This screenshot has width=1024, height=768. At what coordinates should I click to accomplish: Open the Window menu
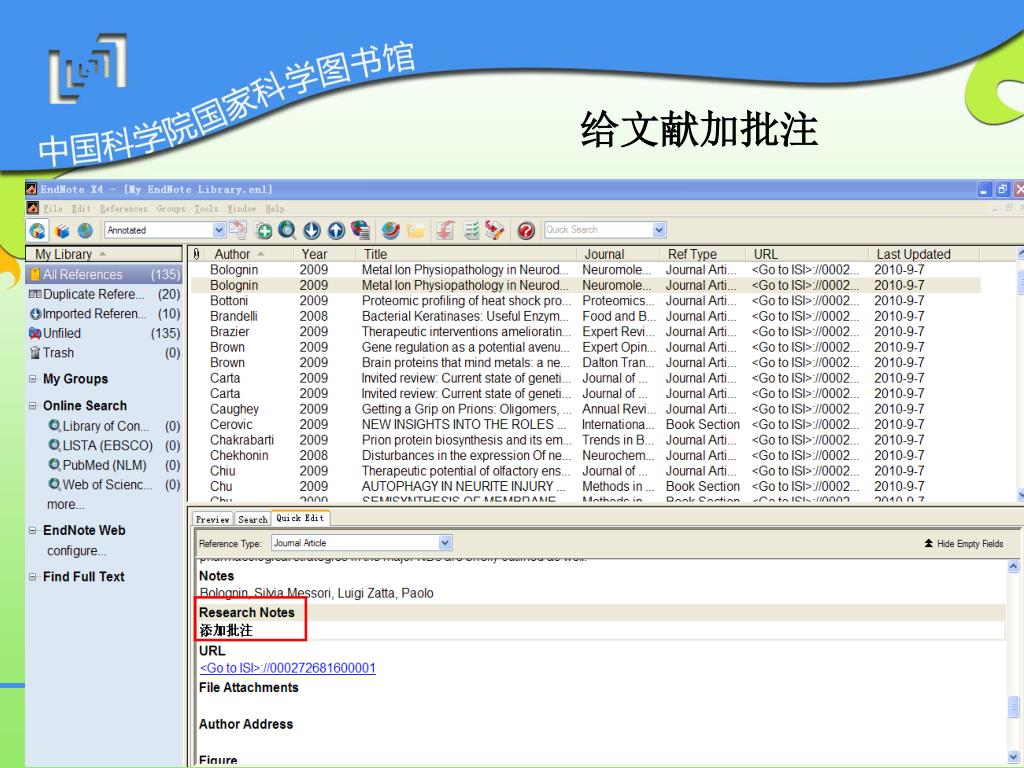(x=242, y=208)
